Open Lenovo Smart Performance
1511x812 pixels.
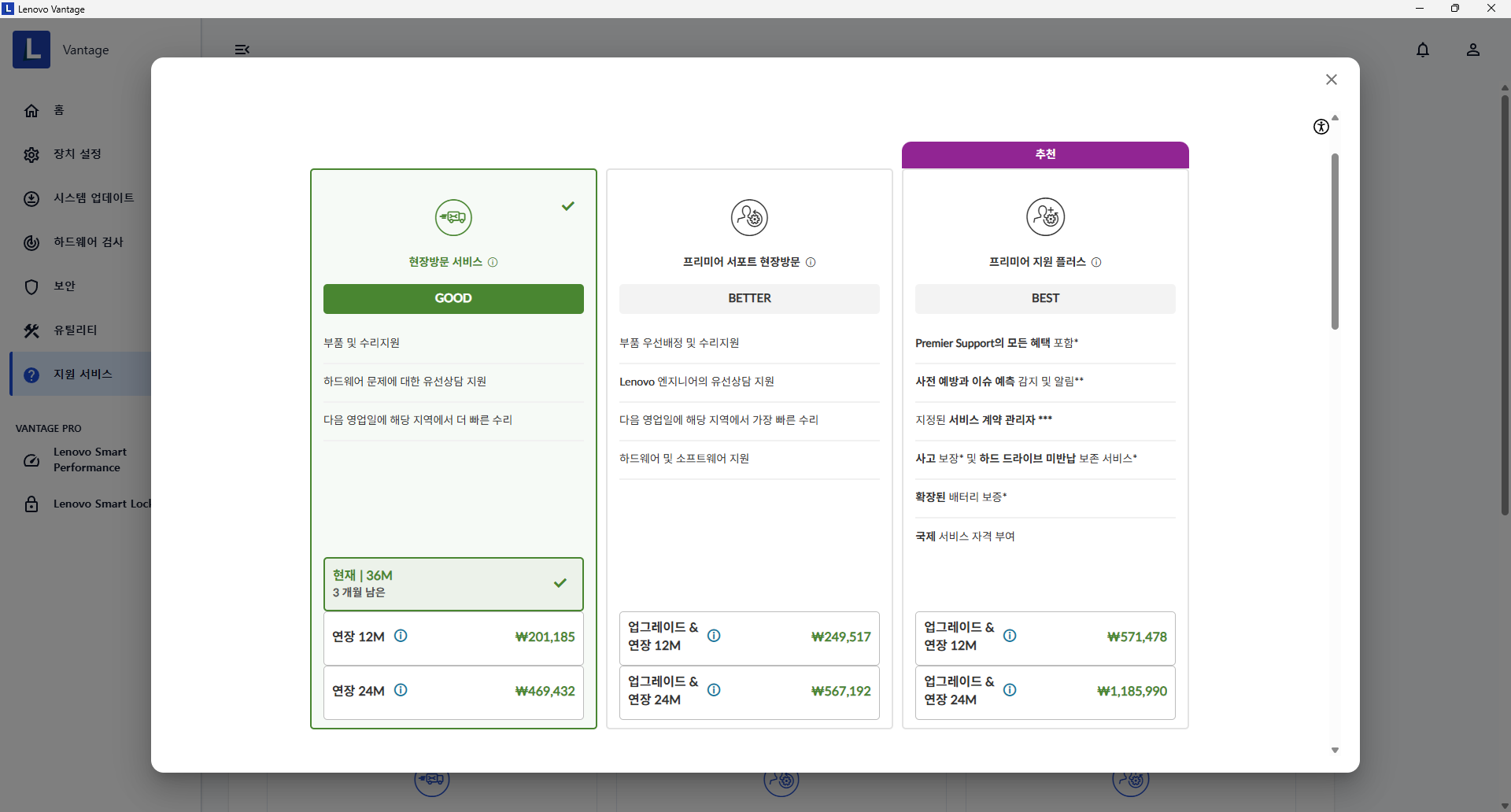coord(80,460)
